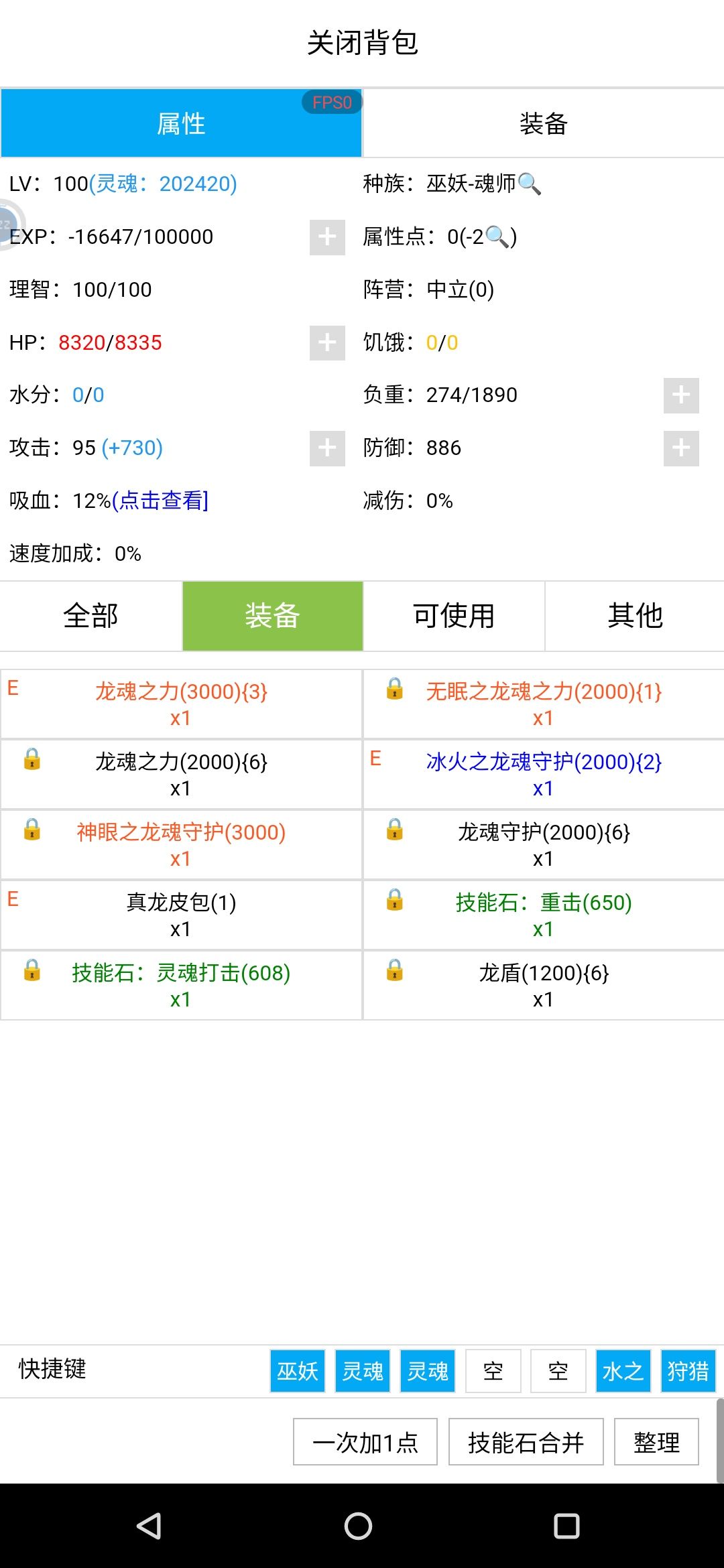Viewport: 724px width, 1568px height.
Task: Tap the plus icon beside HP
Action: (x=327, y=343)
